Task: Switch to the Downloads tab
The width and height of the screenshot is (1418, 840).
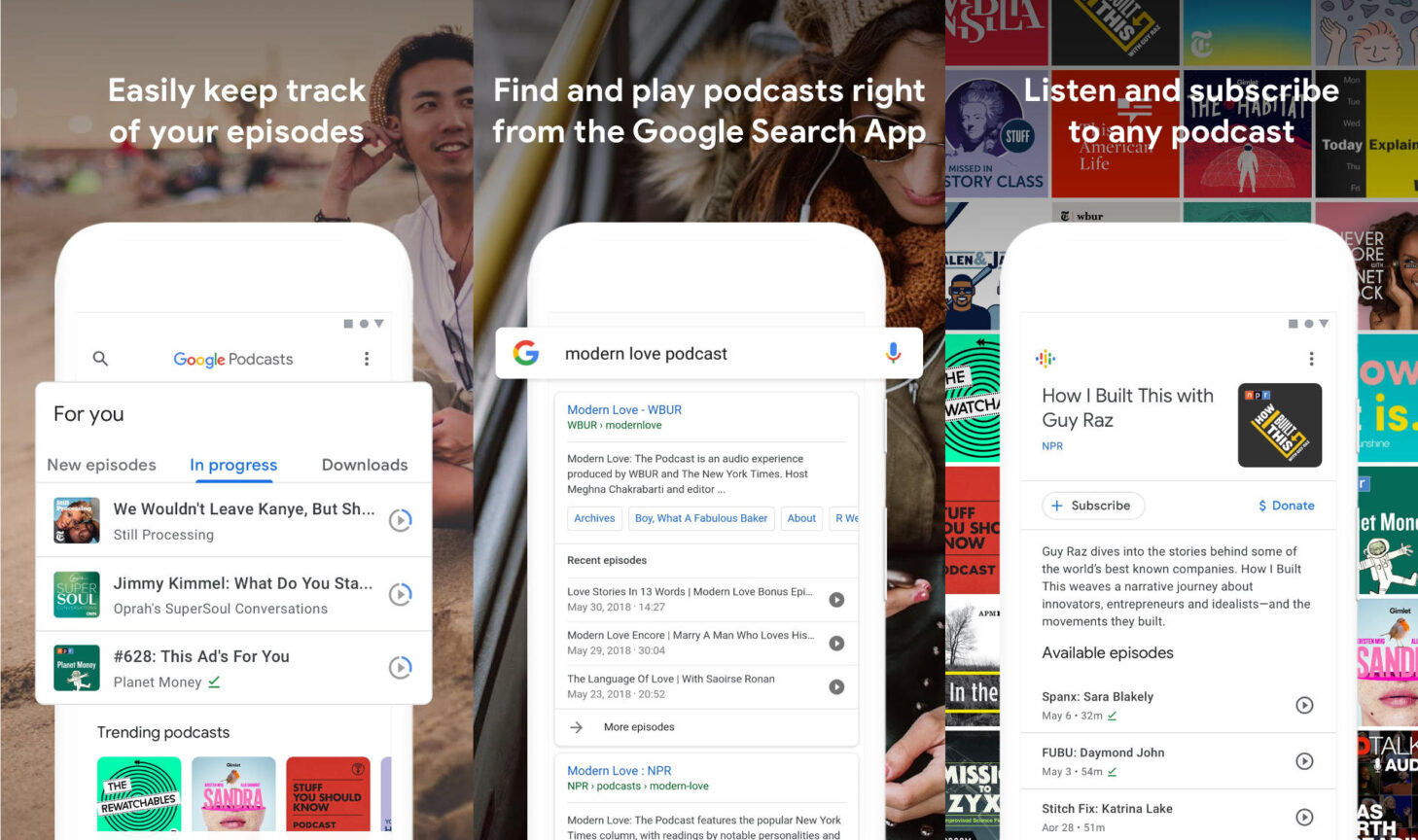Action: point(364,465)
